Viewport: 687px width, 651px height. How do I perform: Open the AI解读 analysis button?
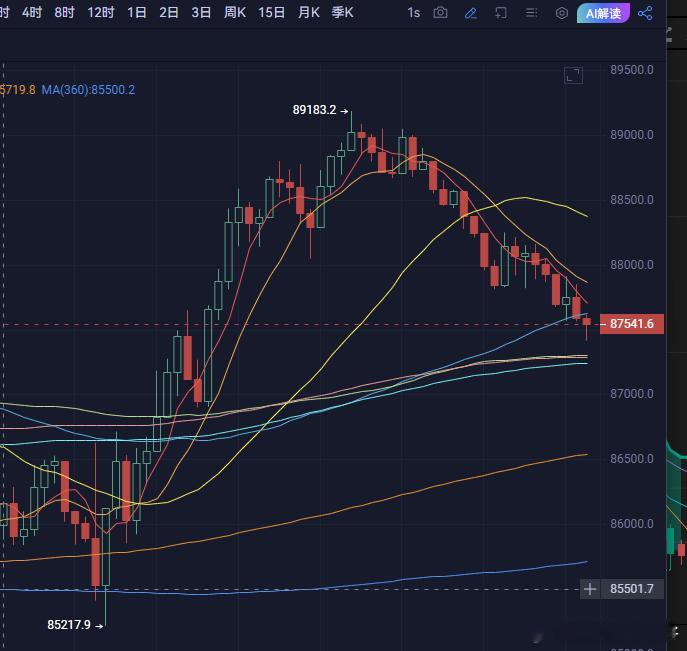603,13
